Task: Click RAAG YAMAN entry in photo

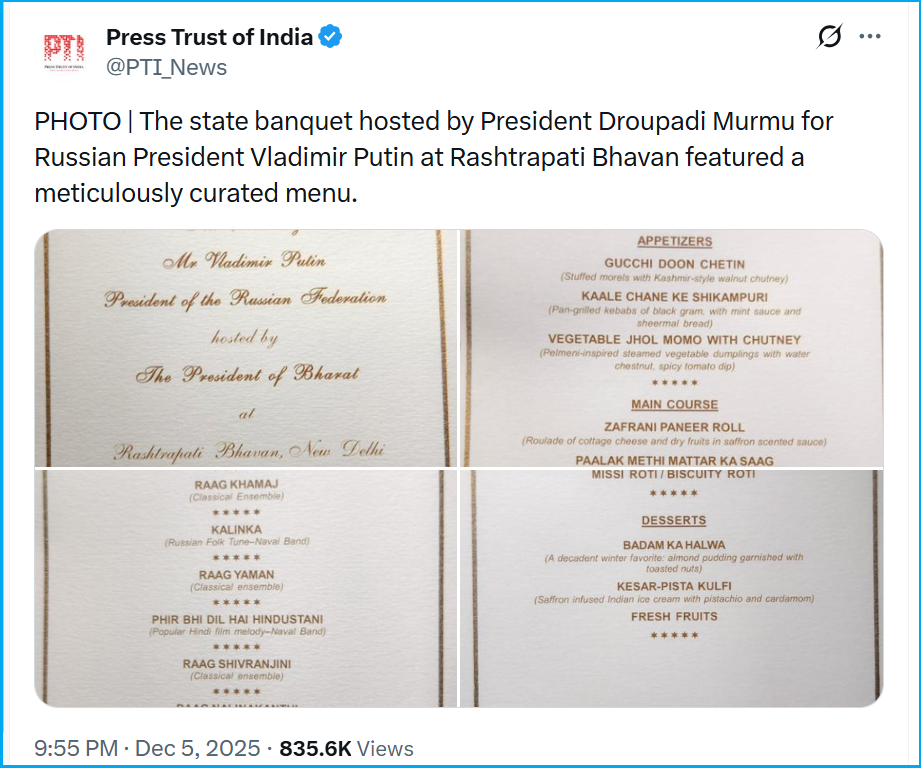Action: pos(236,575)
